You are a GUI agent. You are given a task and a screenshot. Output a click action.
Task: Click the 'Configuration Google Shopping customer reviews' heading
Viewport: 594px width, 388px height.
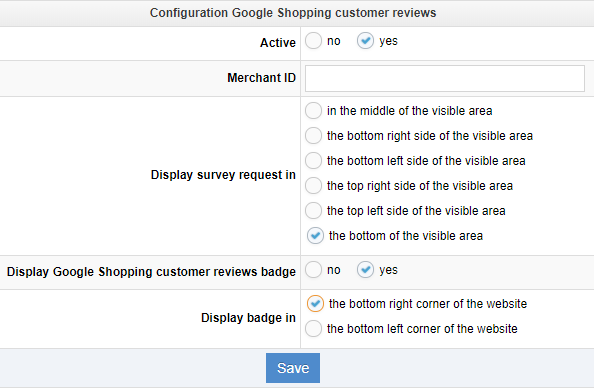(293, 13)
